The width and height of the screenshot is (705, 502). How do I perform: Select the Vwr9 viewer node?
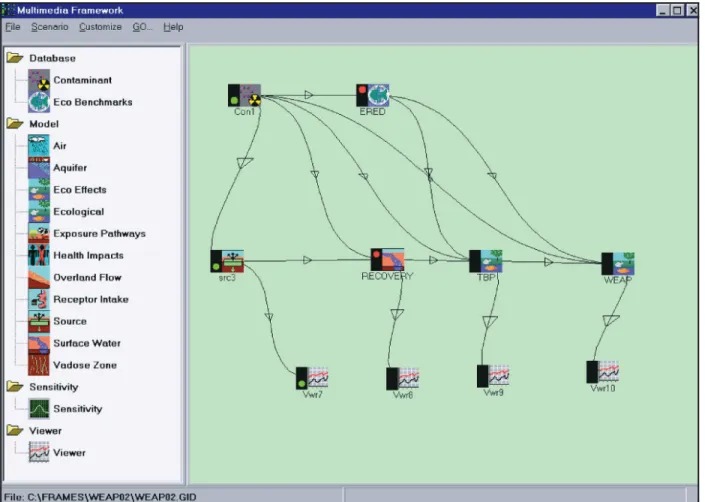(x=493, y=376)
